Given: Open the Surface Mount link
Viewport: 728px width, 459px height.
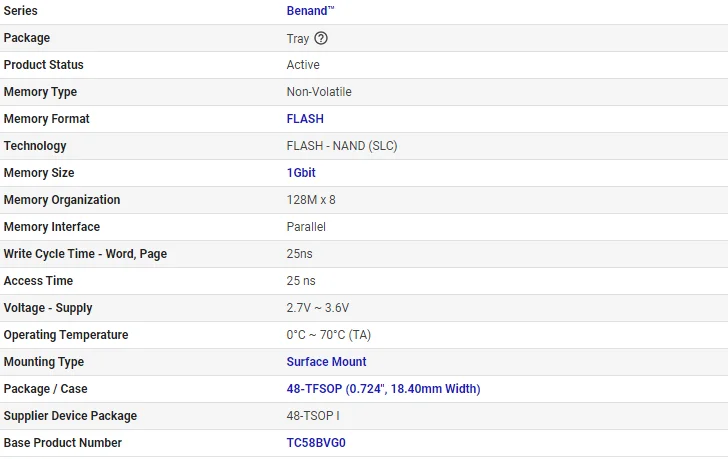Looking at the screenshot, I should click(x=326, y=362).
